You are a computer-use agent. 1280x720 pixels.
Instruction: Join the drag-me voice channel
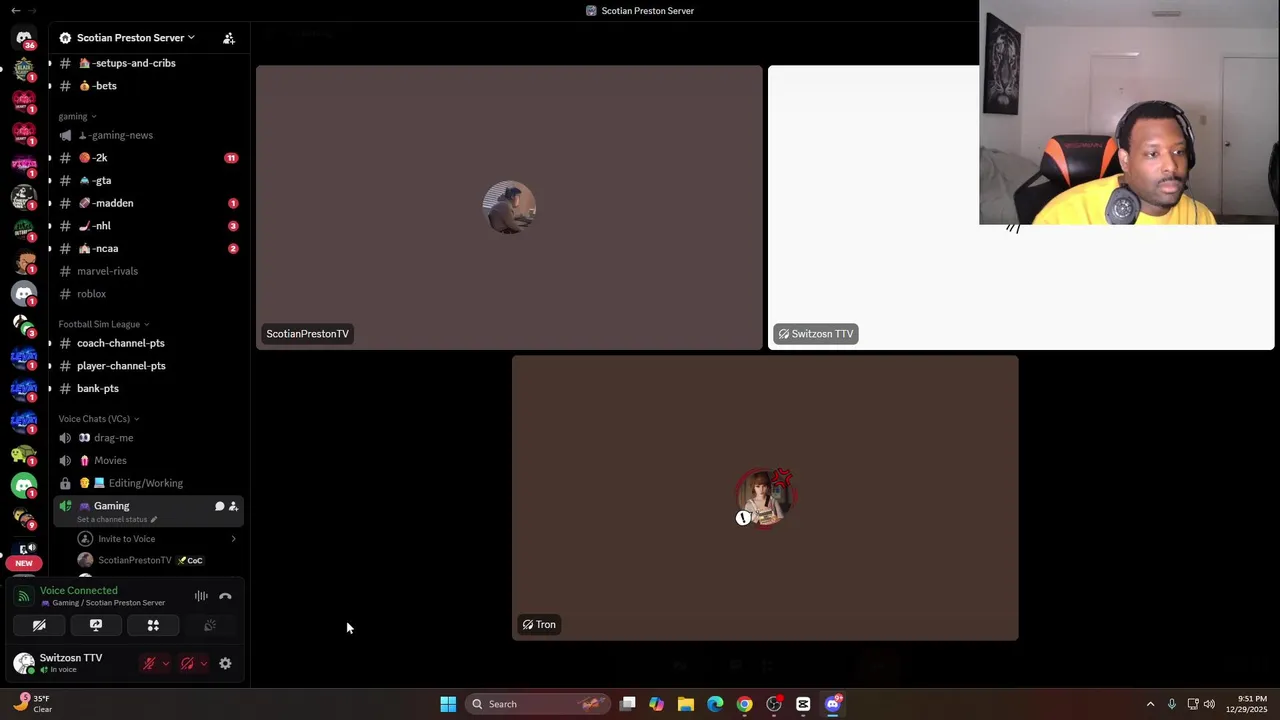tap(148, 438)
